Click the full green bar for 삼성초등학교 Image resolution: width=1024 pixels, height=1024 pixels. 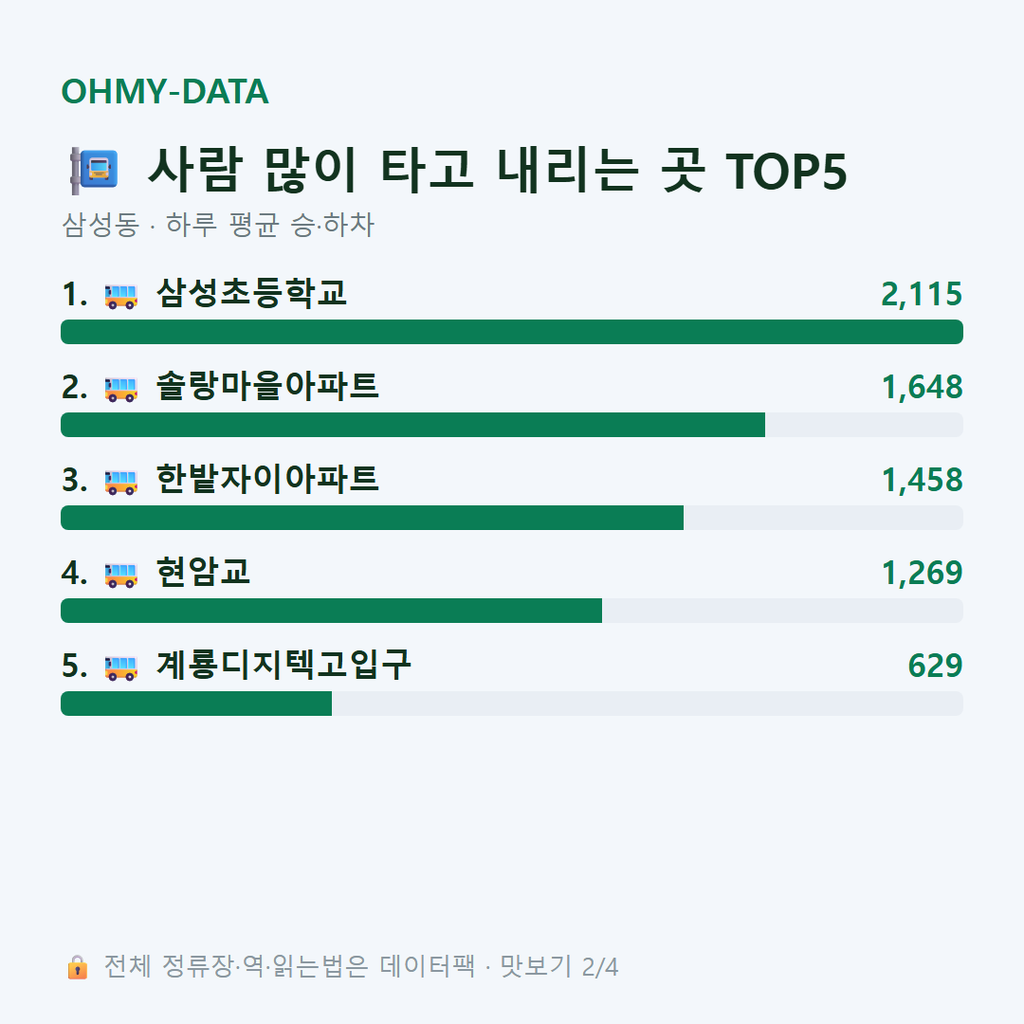(512, 332)
